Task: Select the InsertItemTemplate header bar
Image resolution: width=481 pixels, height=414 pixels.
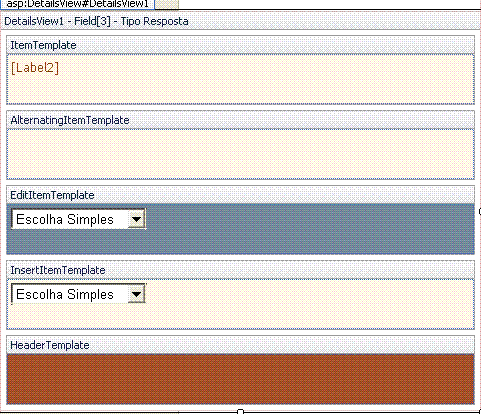Action: (240, 270)
